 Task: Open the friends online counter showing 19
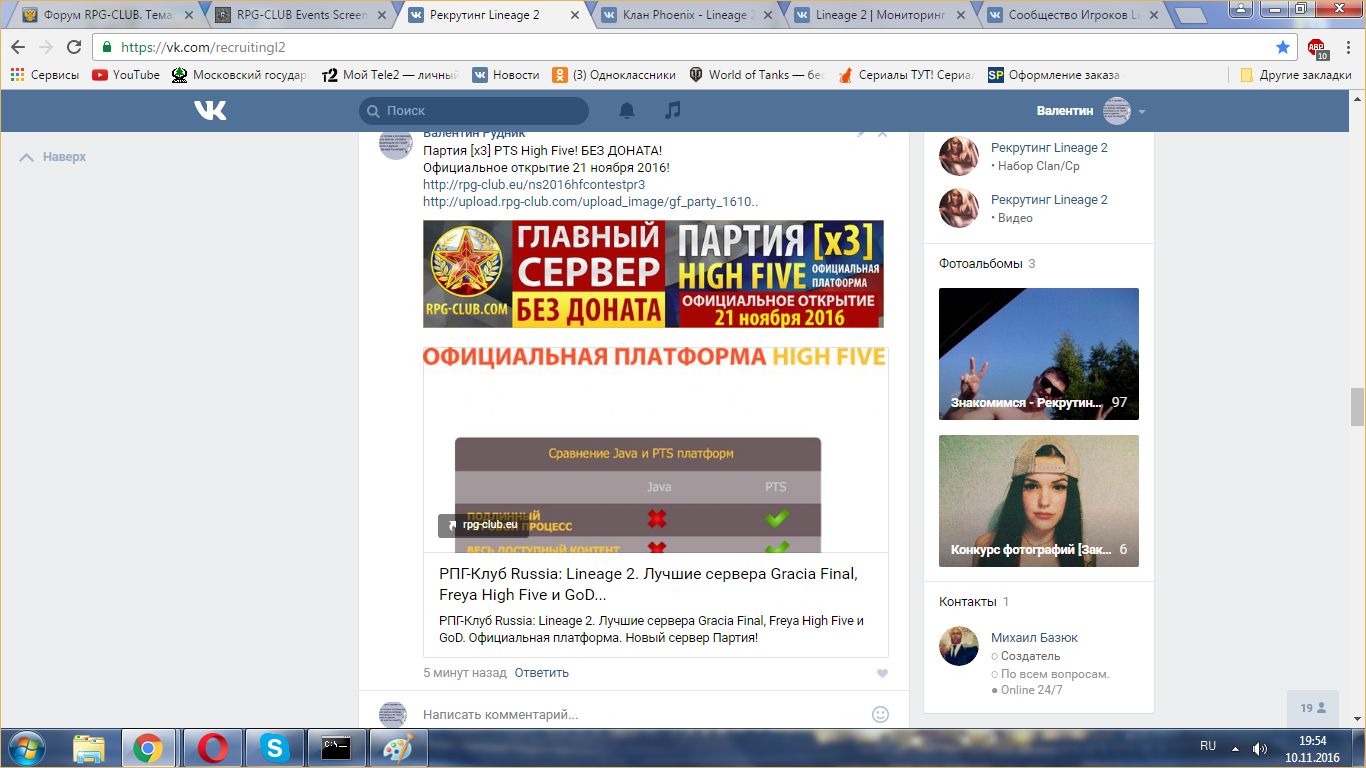(x=1313, y=708)
